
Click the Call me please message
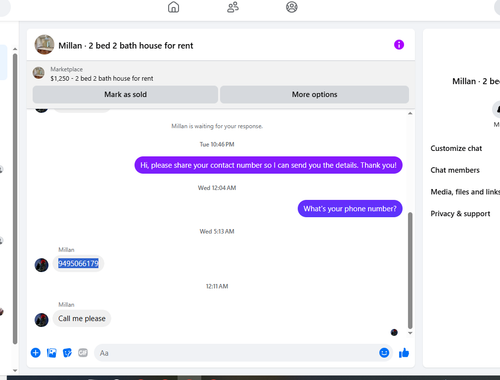point(82,318)
